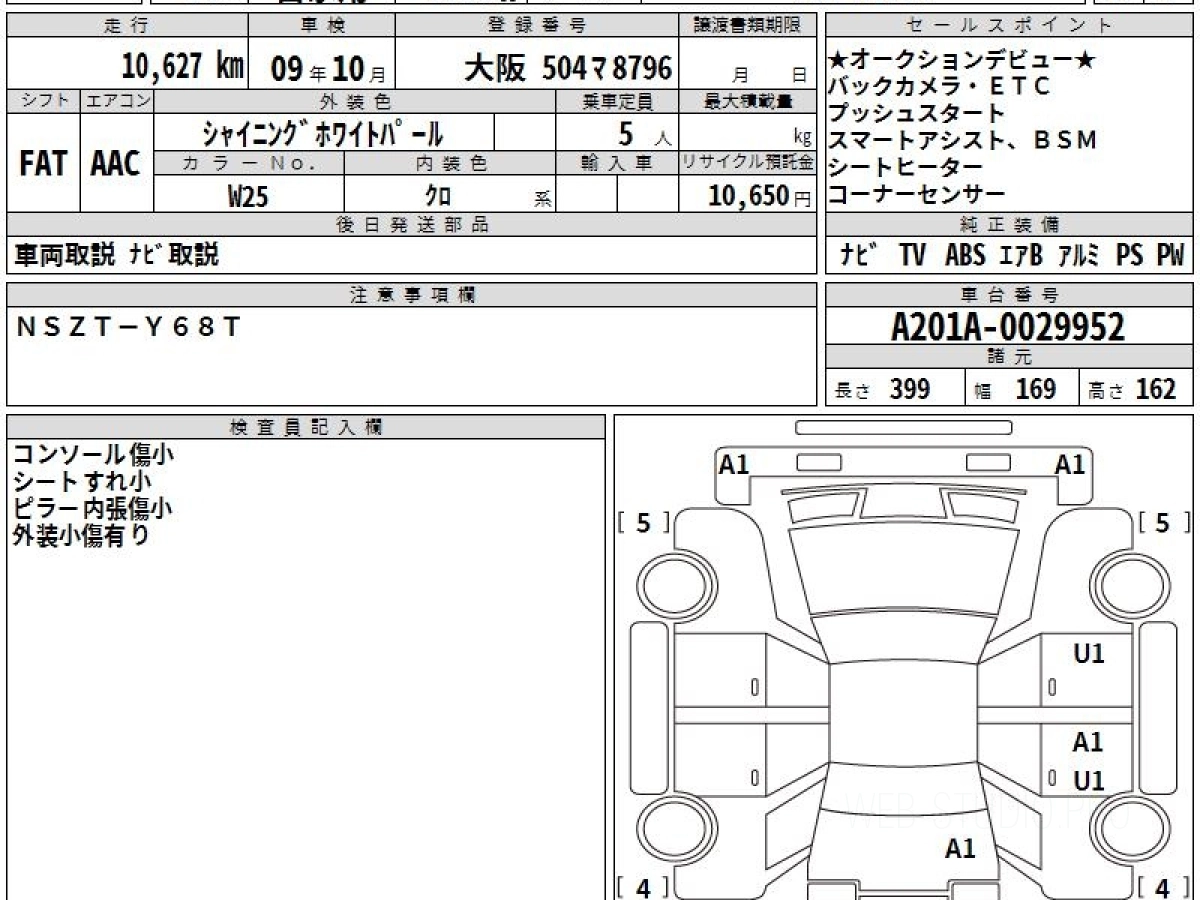Image resolution: width=1200 pixels, height=900 pixels.
Task: Click the A1 mark near the diagram bottom
Action: tap(960, 849)
